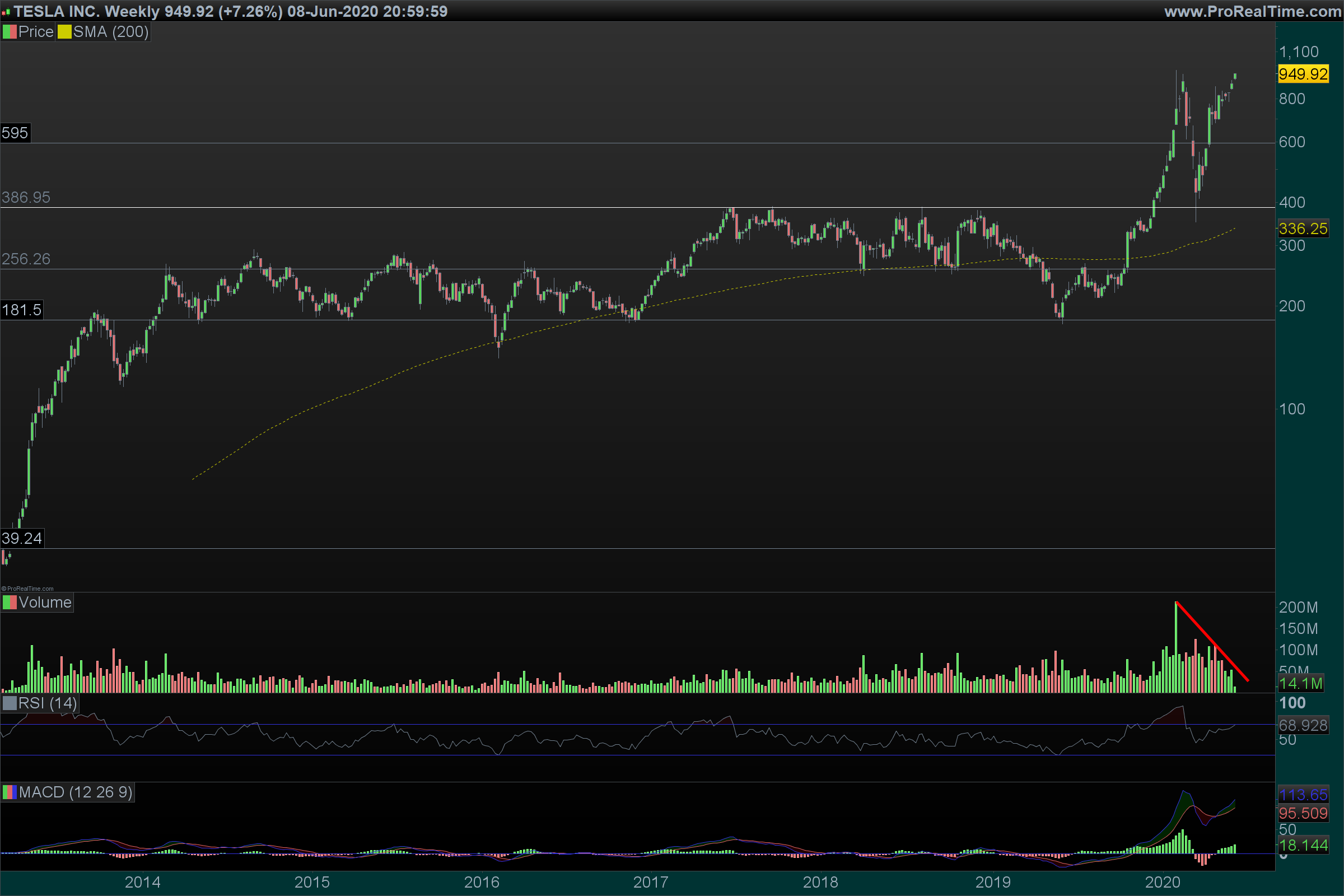Image resolution: width=1344 pixels, height=896 pixels.
Task: Select the 181.5 support level label
Action: tap(21, 310)
